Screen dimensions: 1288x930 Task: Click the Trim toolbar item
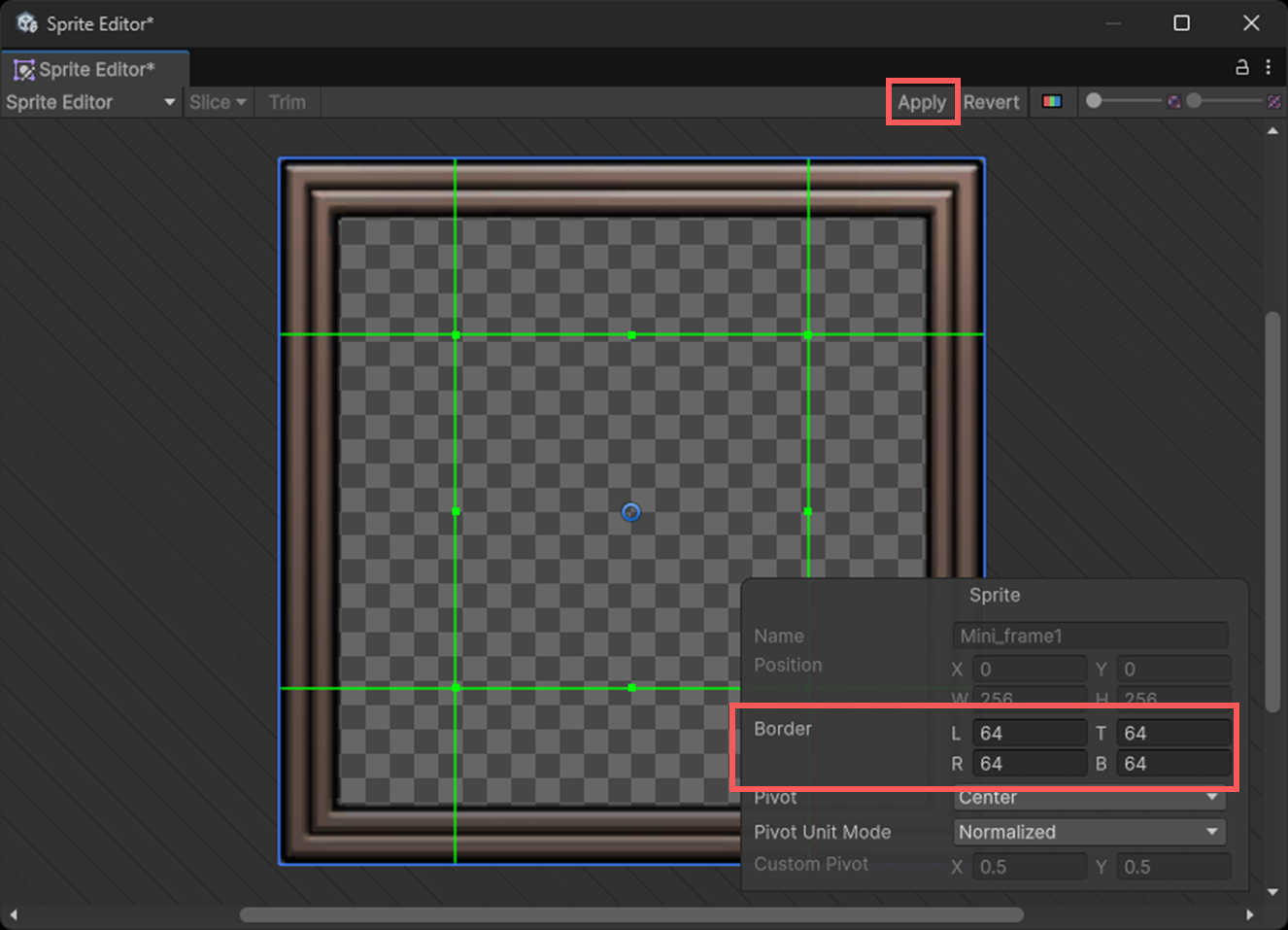(287, 102)
